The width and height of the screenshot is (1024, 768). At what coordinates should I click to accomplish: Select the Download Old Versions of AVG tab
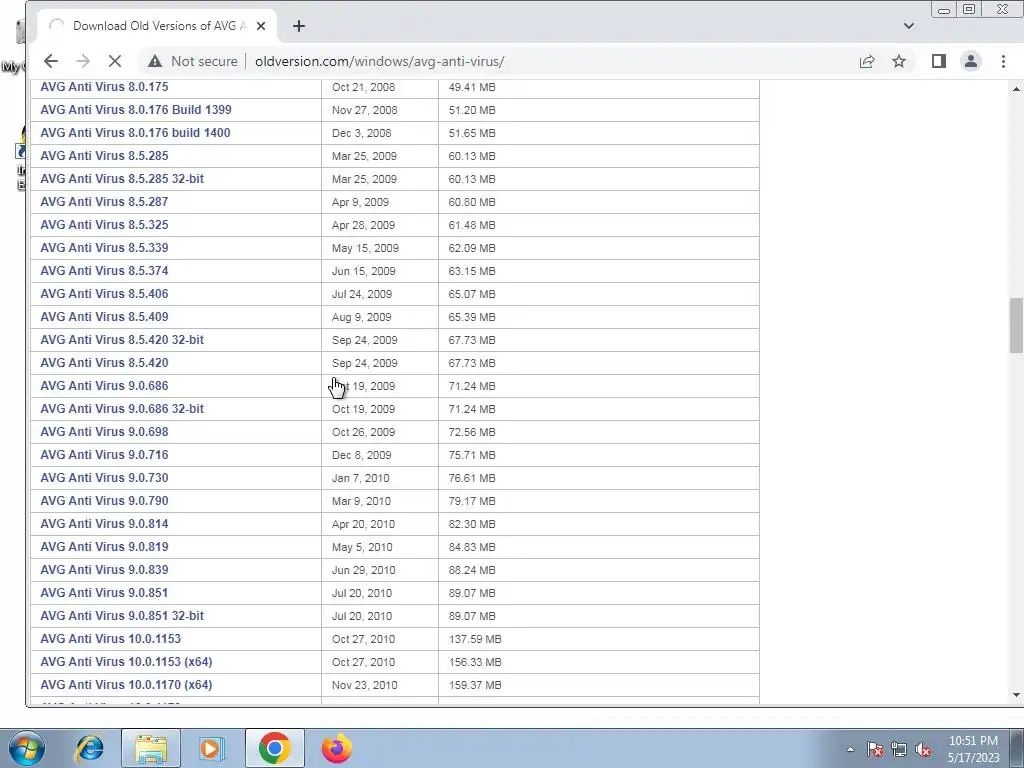tap(157, 26)
